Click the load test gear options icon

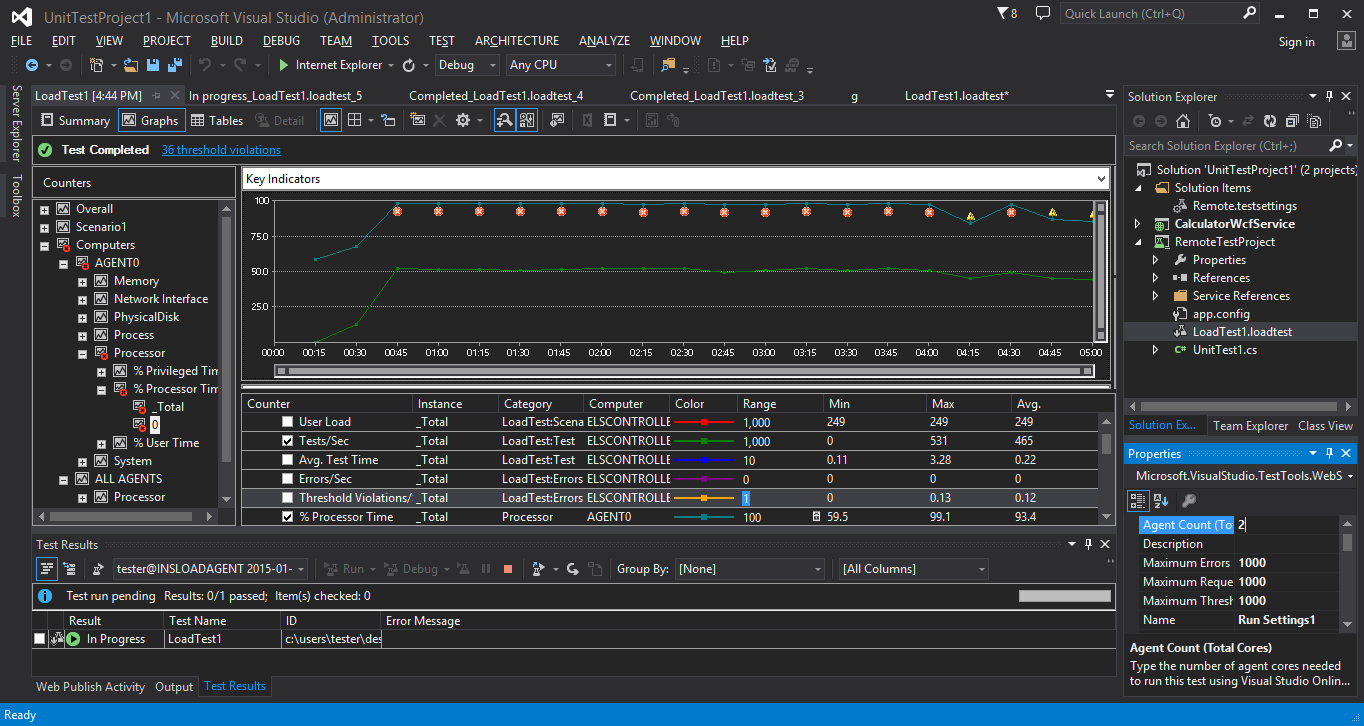pyautogui.click(x=463, y=120)
